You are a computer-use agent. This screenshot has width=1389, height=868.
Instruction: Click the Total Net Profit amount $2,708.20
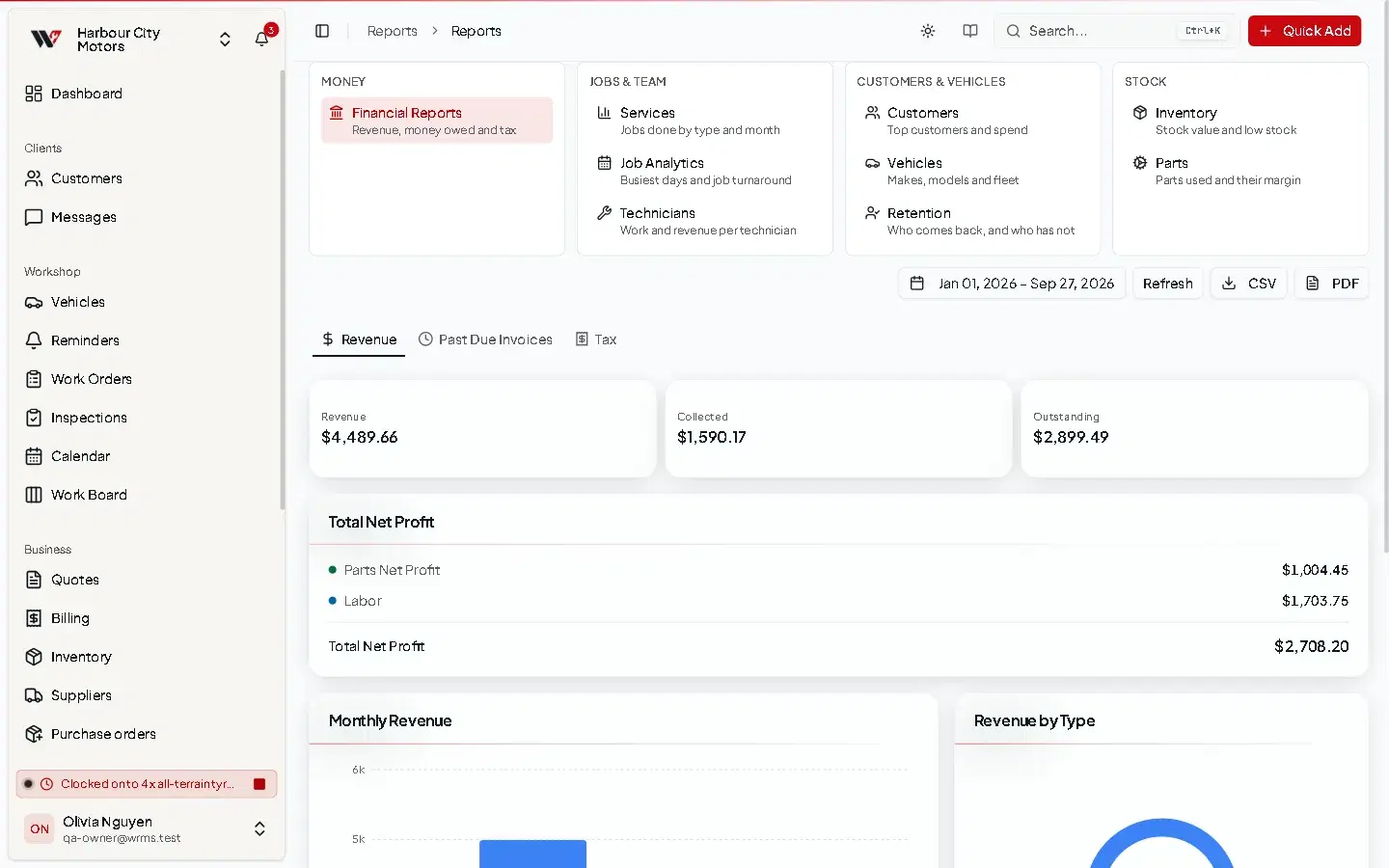pos(1311,646)
